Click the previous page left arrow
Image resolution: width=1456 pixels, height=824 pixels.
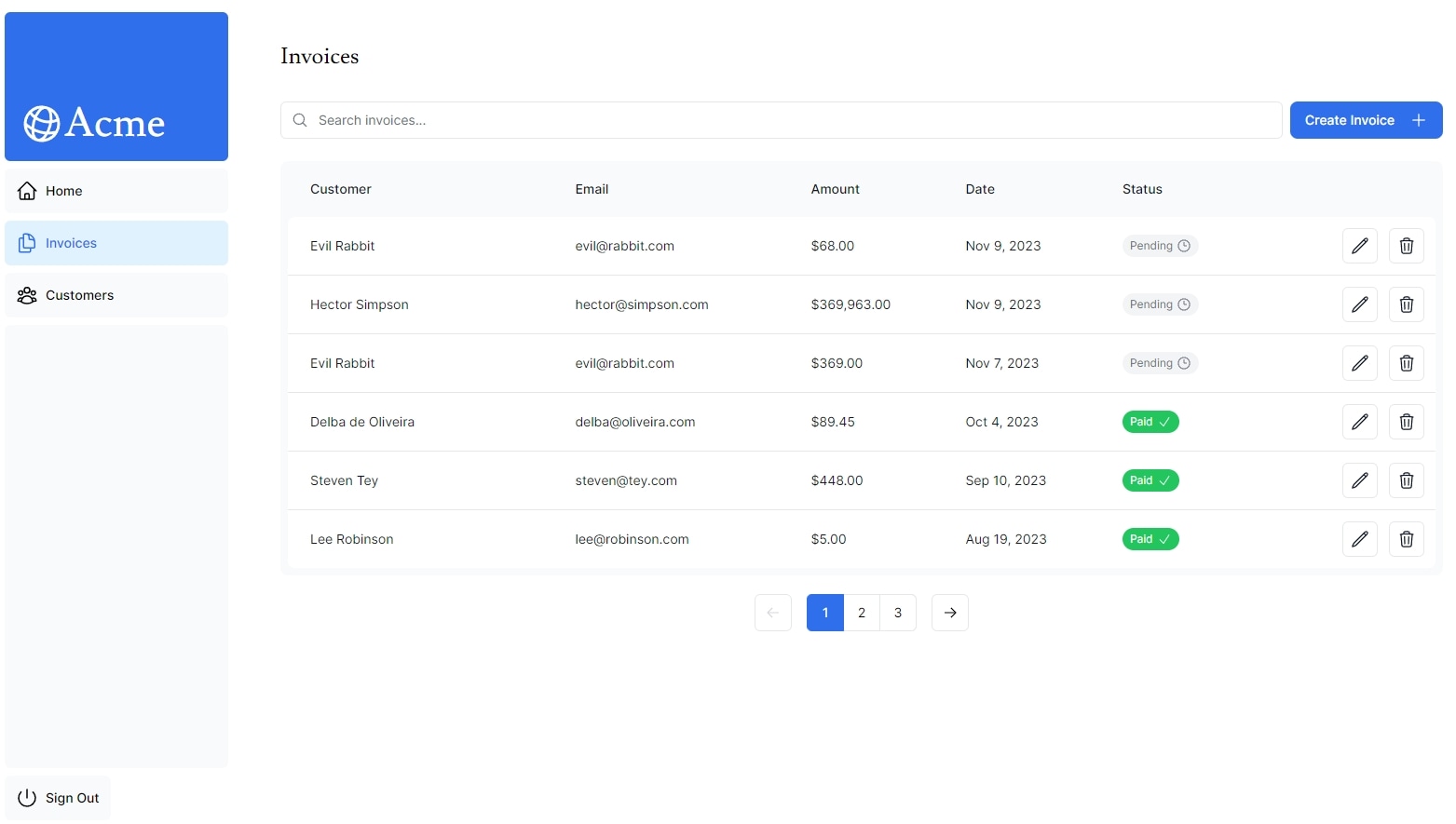[x=773, y=613]
